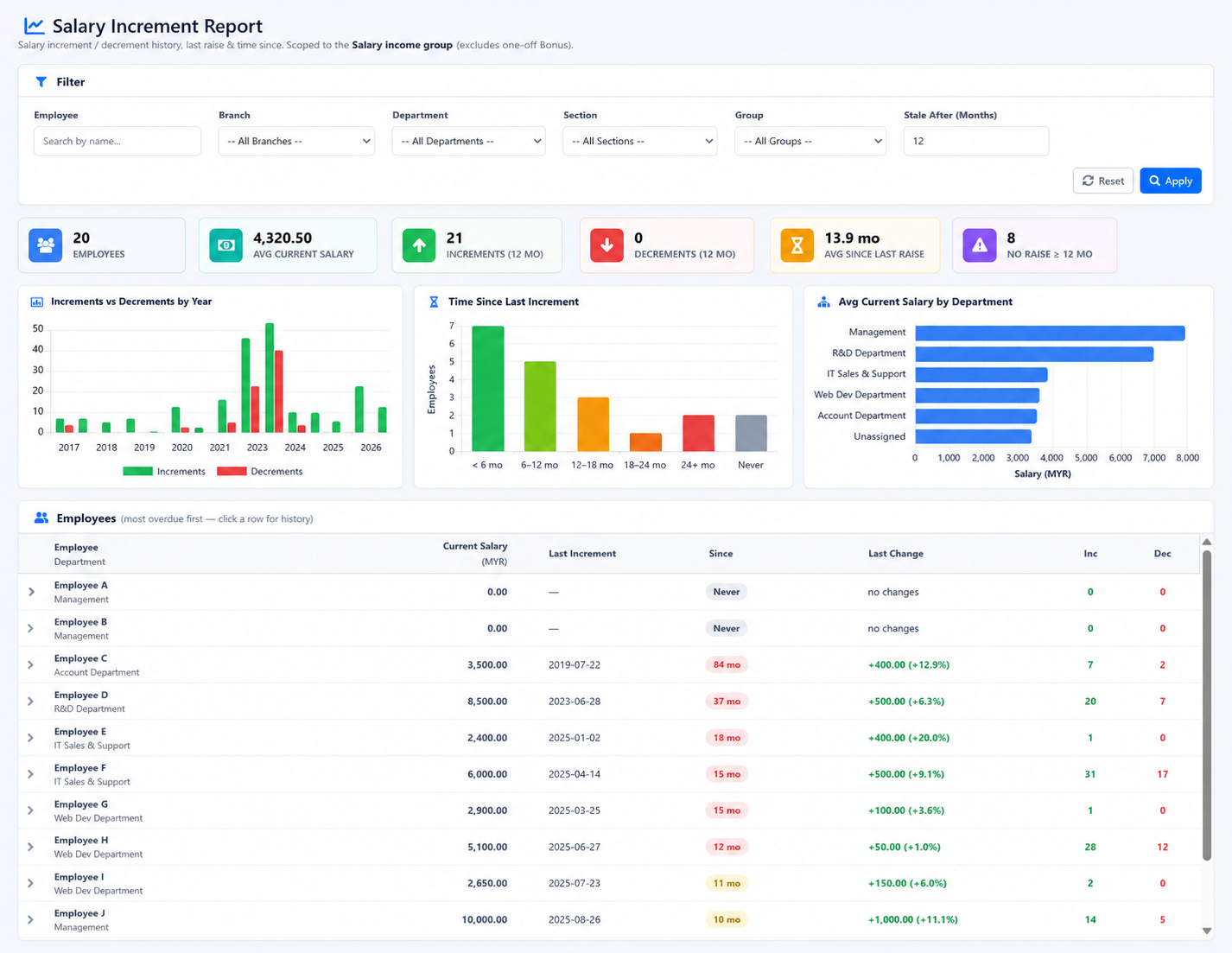Click the teal Avg Current Salary money icon

tap(226, 245)
